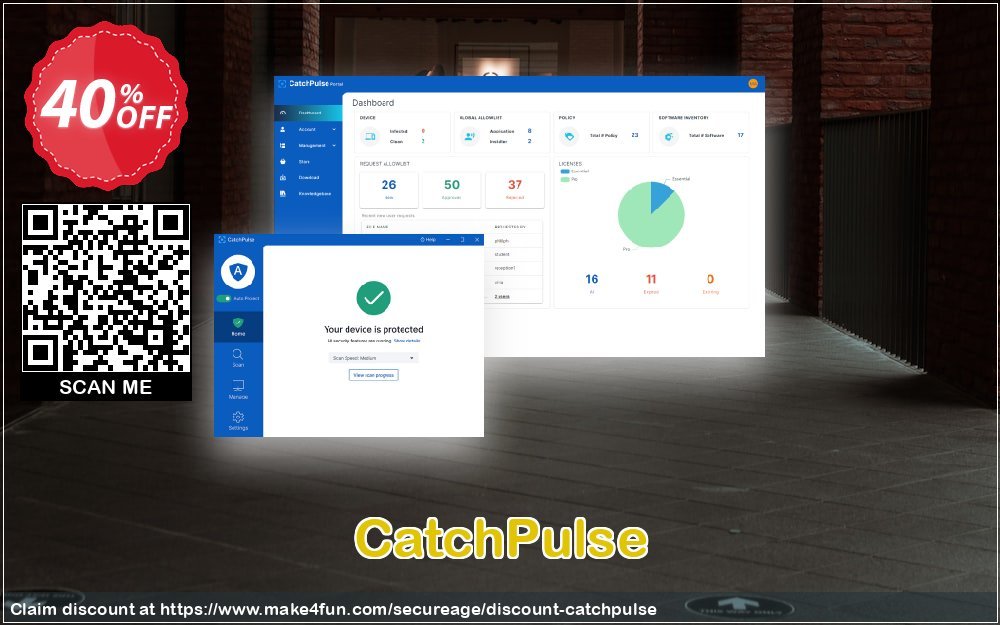Image resolution: width=1000 pixels, height=625 pixels.
Task: Click the Device card laptop icon
Action: (x=369, y=136)
